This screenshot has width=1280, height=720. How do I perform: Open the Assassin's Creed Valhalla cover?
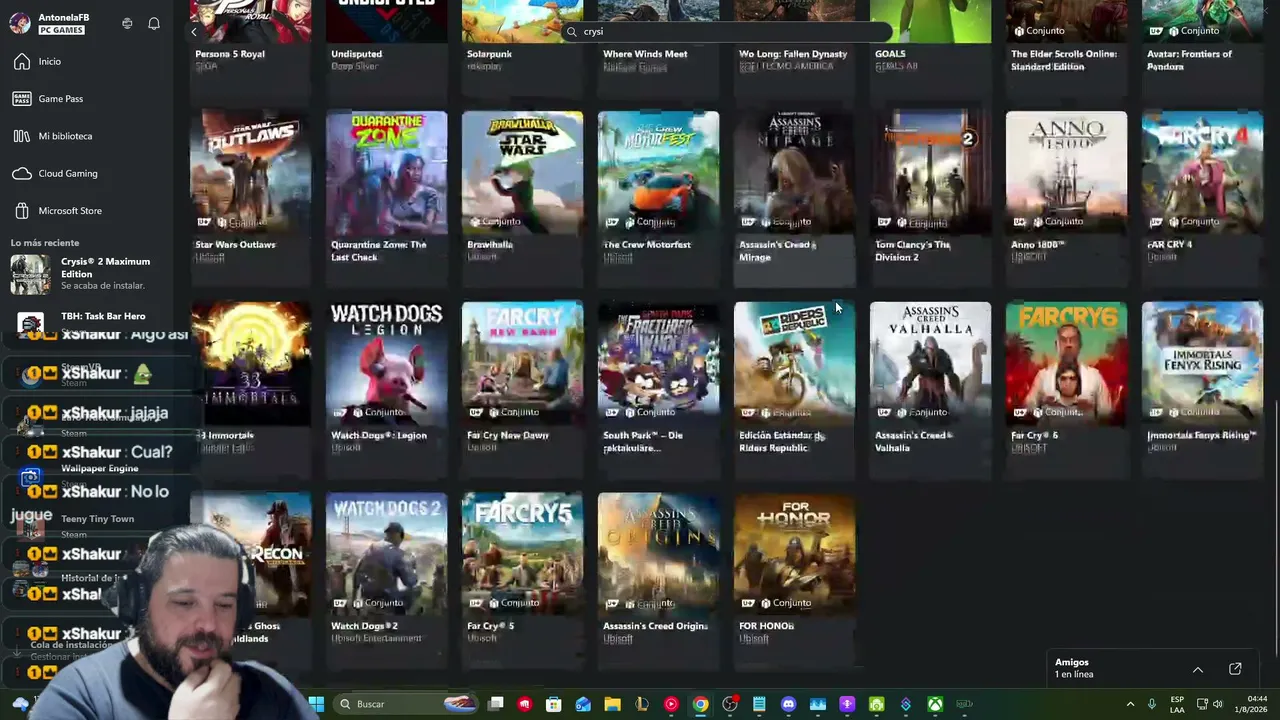click(x=930, y=363)
